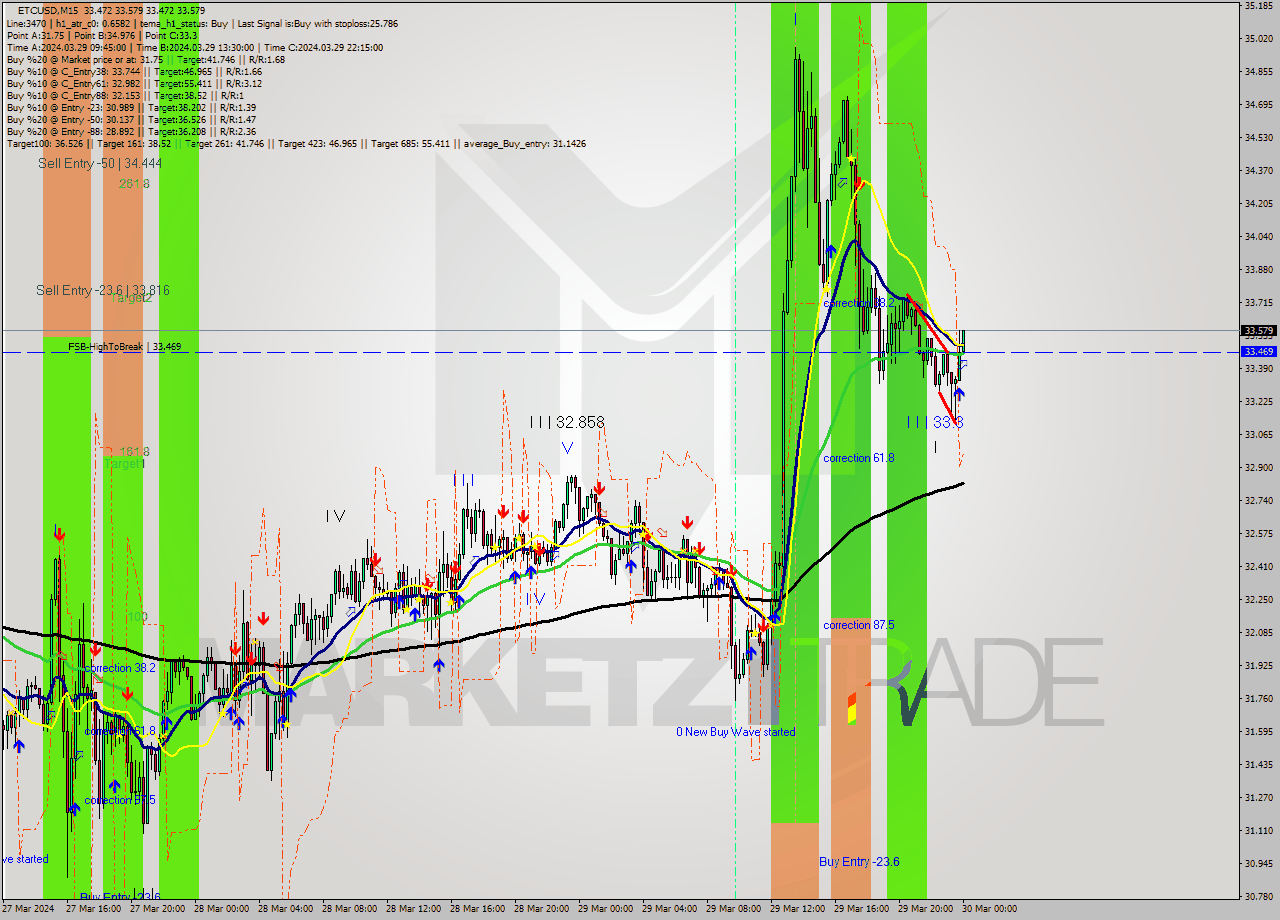Click the blue 'I I I 33.3' wave label

point(934,422)
